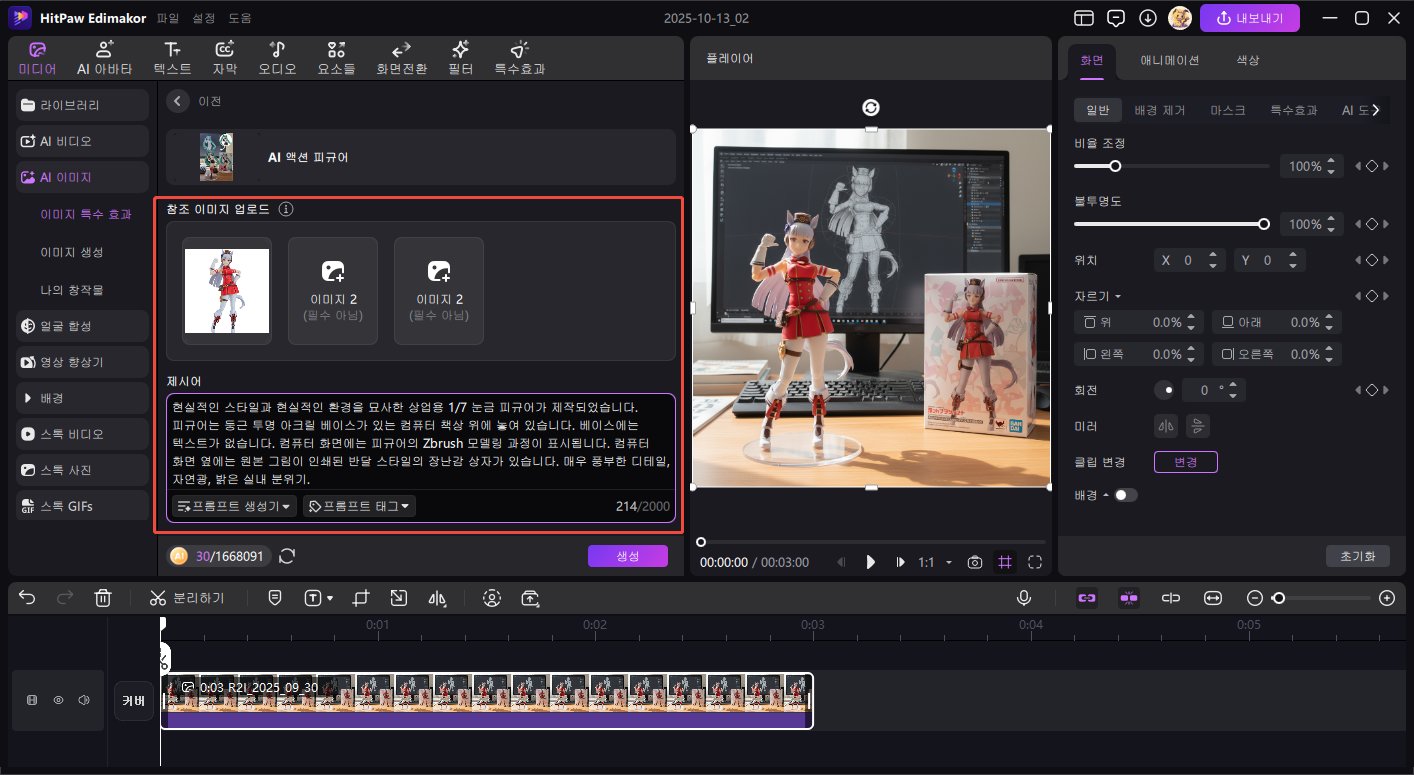Mute the track with speaker icon
This screenshot has width=1414, height=775.
point(84,700)
